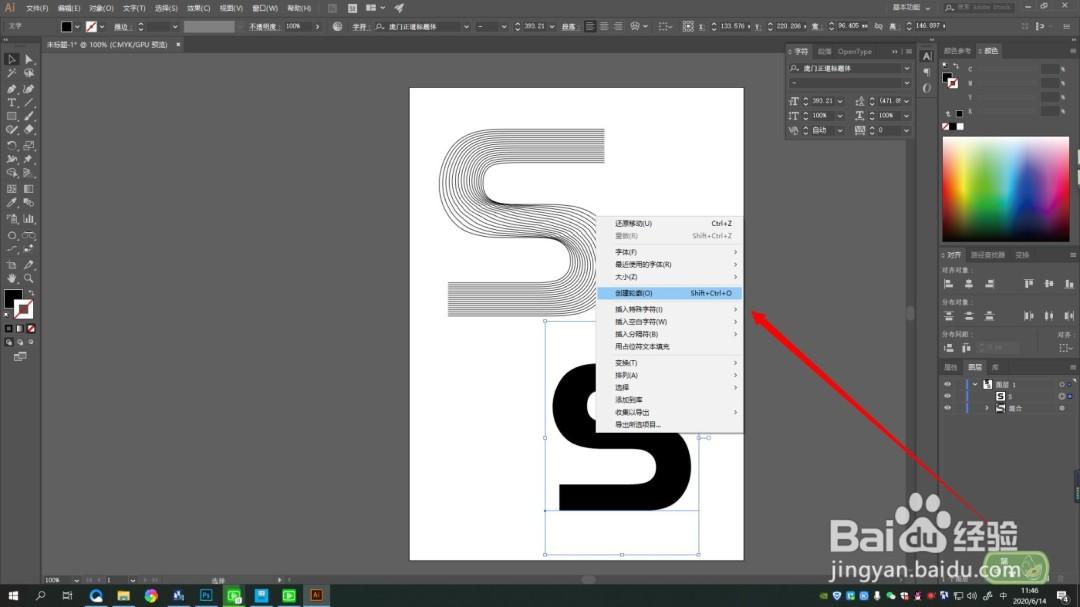Image resolution: width=1080 pixels, height=607 pixels.
Task: Pick a color from the spectrum ramp
Action: click(x=1006, y=189)
